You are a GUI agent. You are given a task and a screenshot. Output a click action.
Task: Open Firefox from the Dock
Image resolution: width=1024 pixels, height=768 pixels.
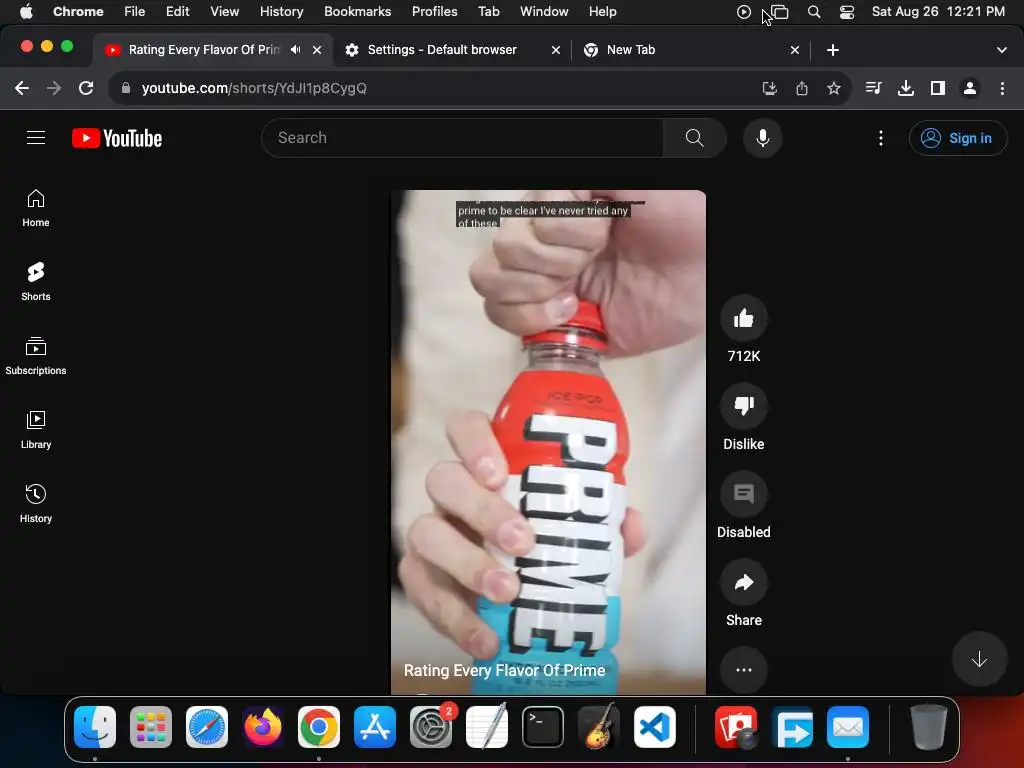263,727
